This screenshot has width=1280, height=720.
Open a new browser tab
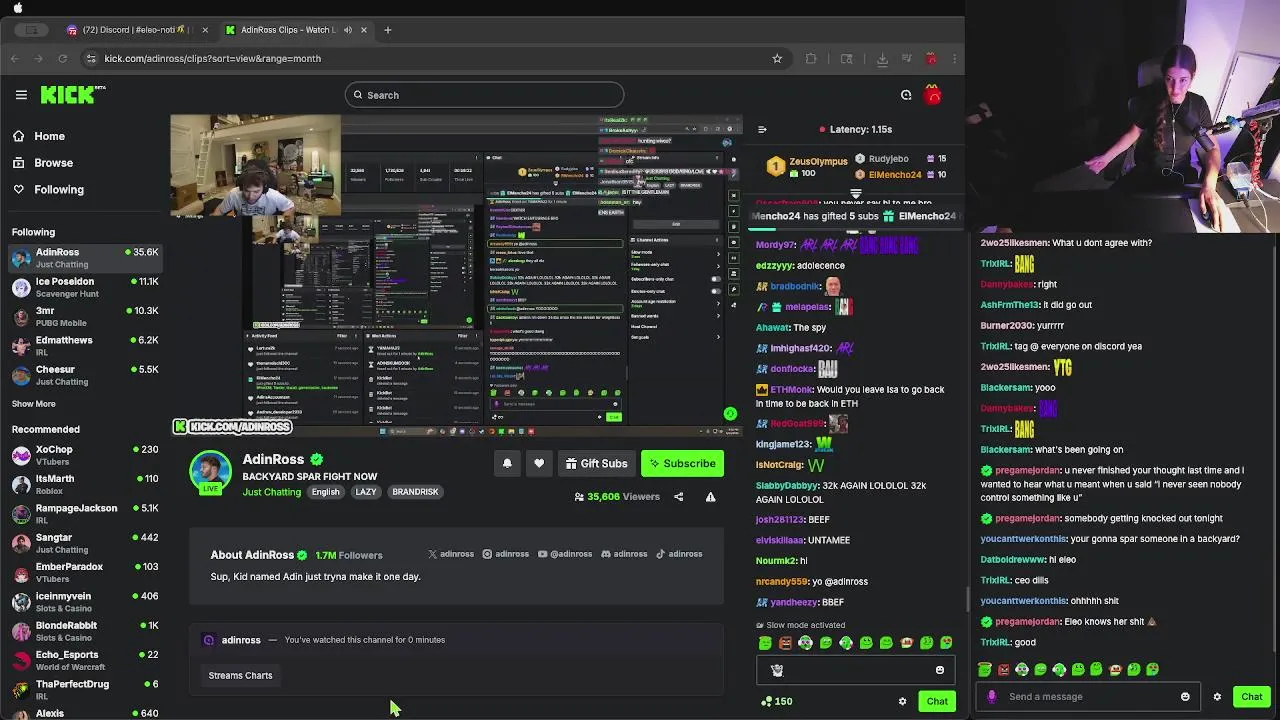coord(388,30)
